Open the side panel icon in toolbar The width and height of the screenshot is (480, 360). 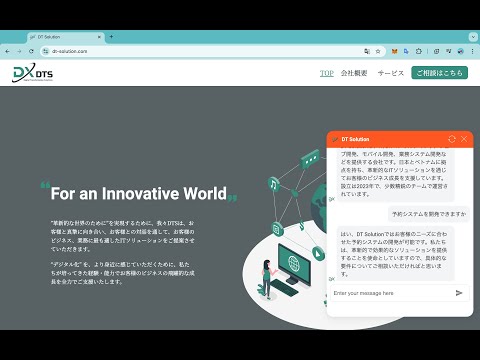coord(436,51)
